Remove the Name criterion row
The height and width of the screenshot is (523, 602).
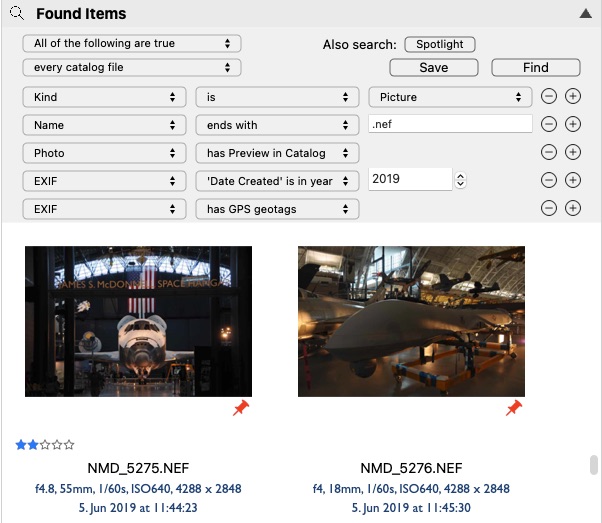pyautogui.click(x=549, y=124)
